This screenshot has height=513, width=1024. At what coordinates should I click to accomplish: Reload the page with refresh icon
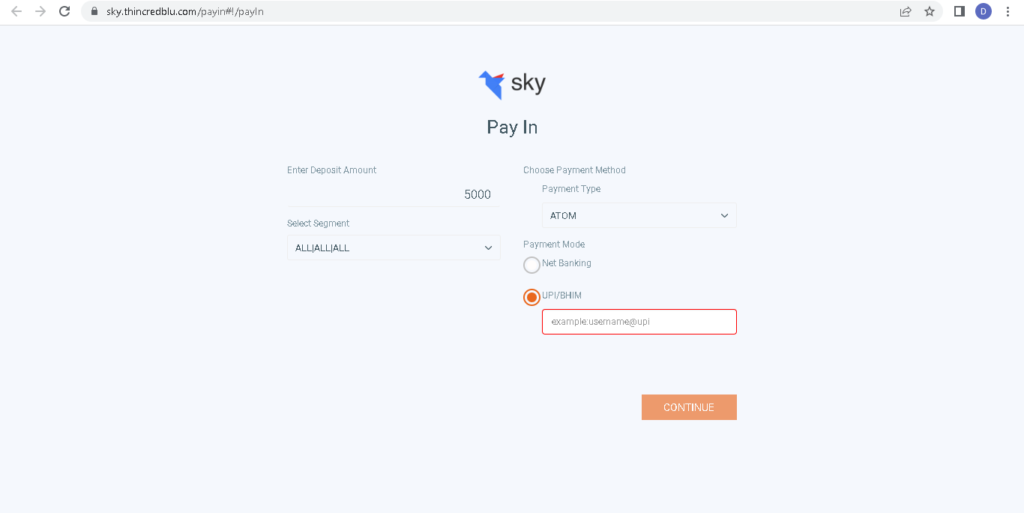[64, 12]
